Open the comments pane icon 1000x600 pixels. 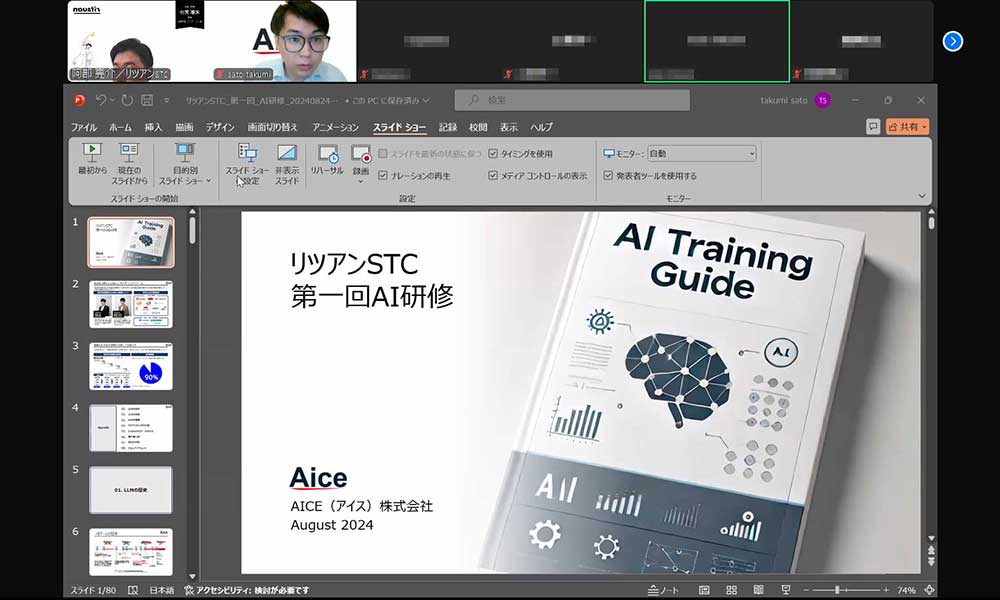tap(873, 127)
